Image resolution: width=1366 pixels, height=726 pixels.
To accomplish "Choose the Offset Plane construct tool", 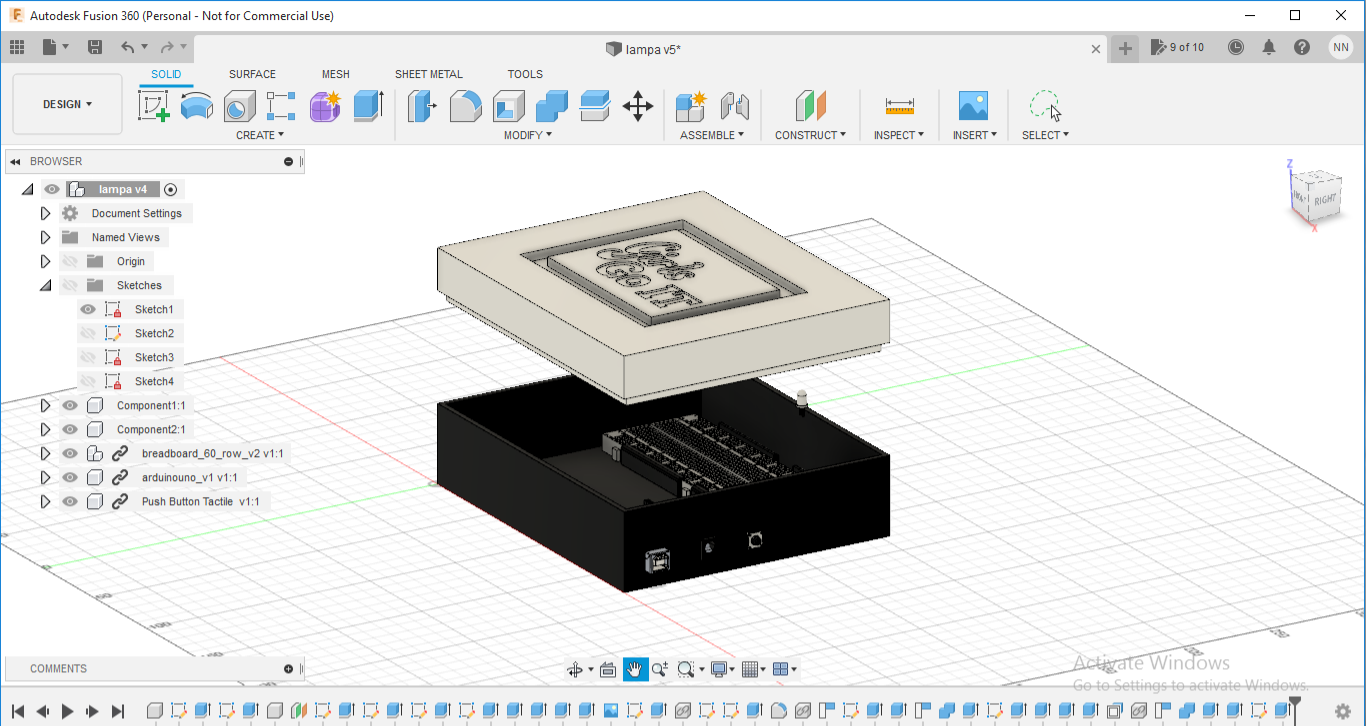I will click(x=810, y=105).
